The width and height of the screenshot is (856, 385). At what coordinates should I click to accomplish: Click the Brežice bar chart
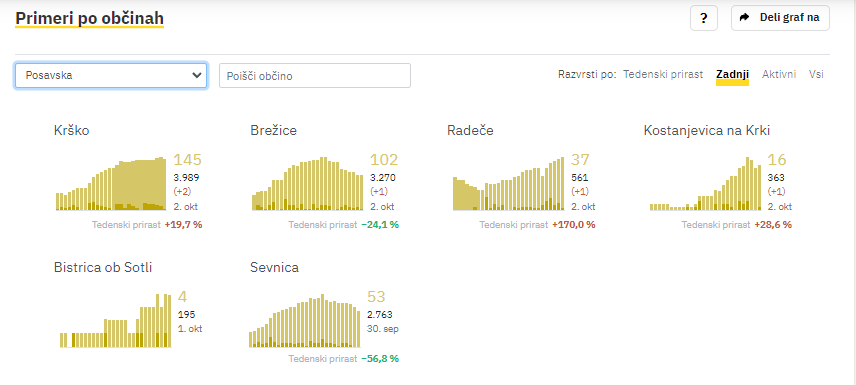point(307,183)
